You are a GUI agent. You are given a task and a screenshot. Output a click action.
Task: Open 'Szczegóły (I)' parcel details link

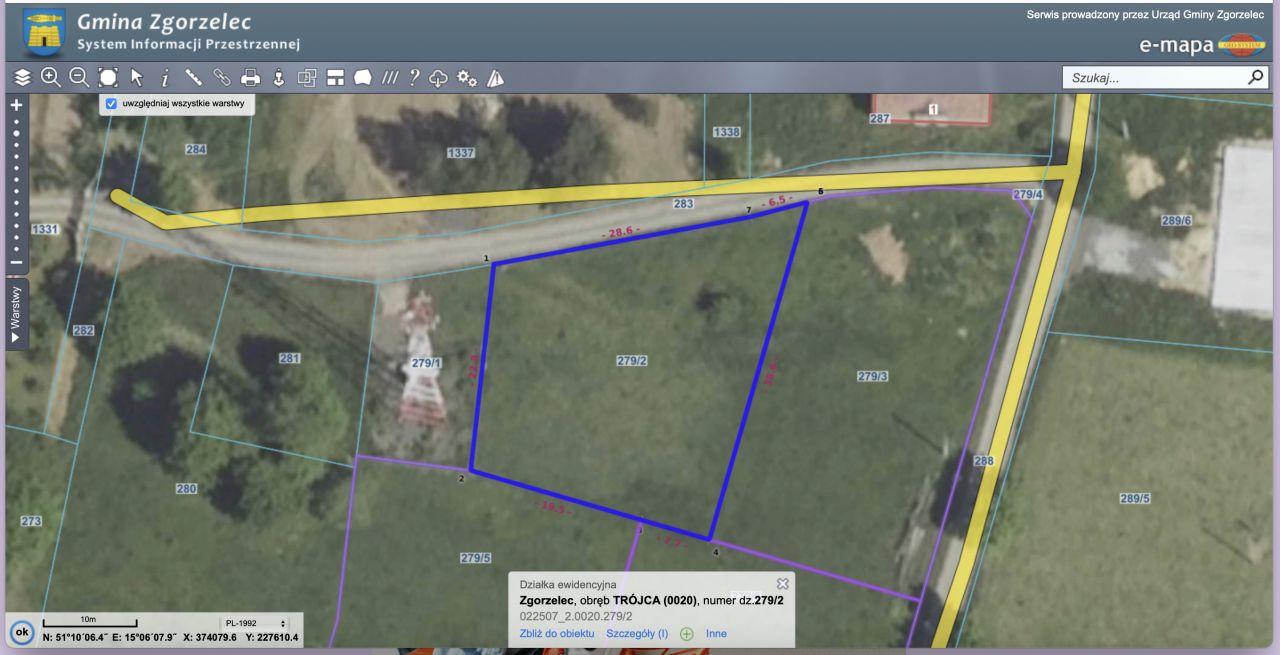coord(636,634)
